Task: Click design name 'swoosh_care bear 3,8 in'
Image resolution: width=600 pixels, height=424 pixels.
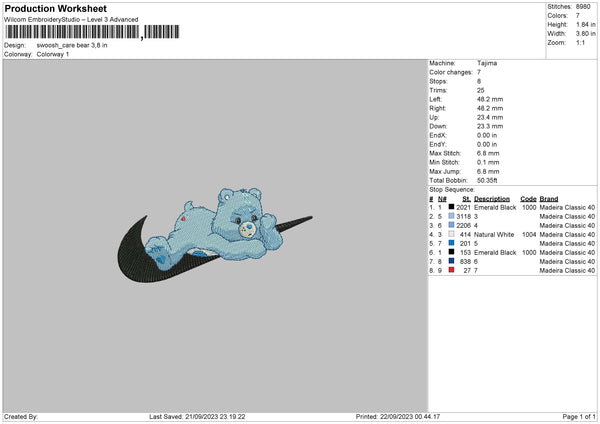Action: click(x=72, y=45)
